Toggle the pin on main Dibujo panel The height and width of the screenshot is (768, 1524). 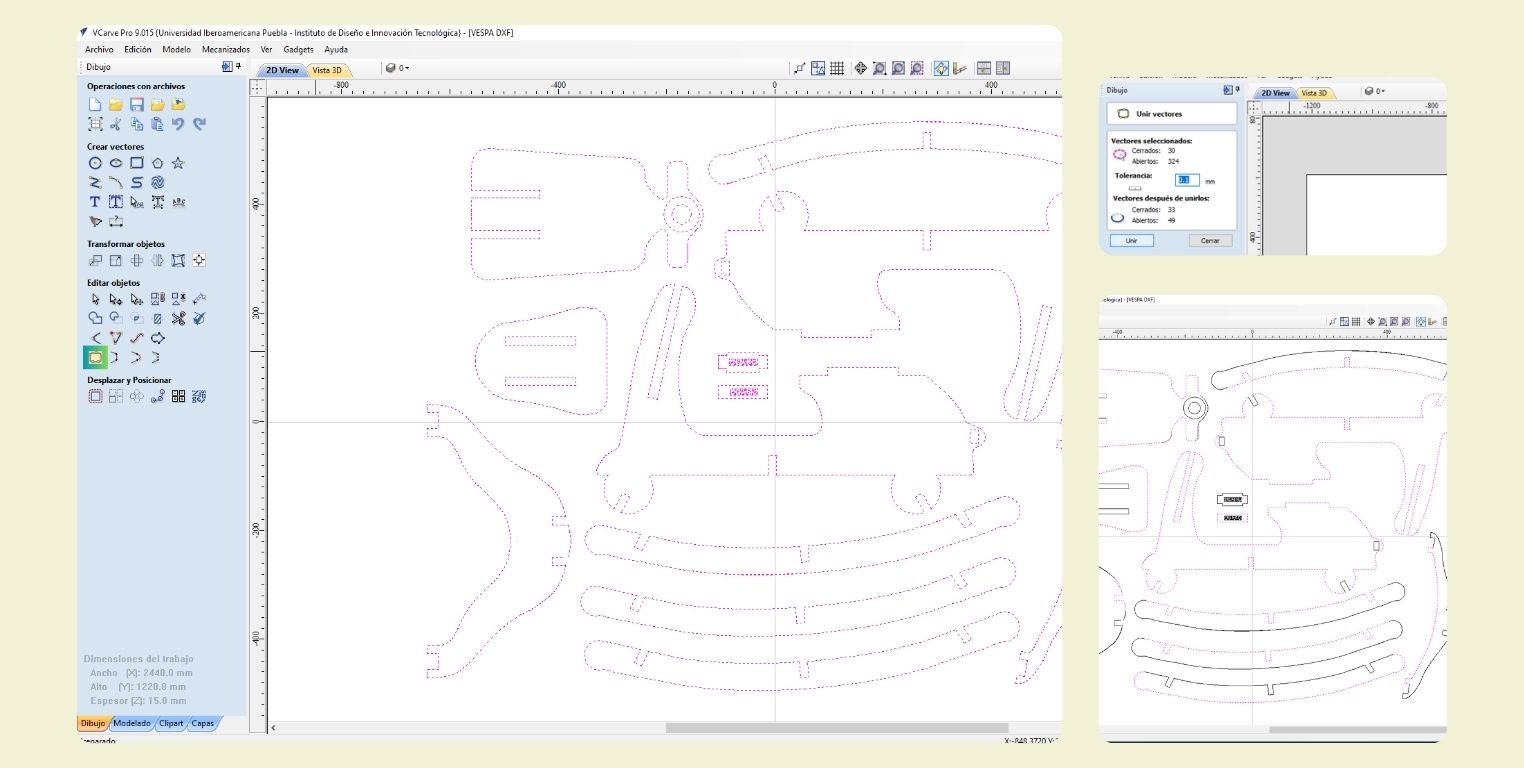tap(238, 67)
